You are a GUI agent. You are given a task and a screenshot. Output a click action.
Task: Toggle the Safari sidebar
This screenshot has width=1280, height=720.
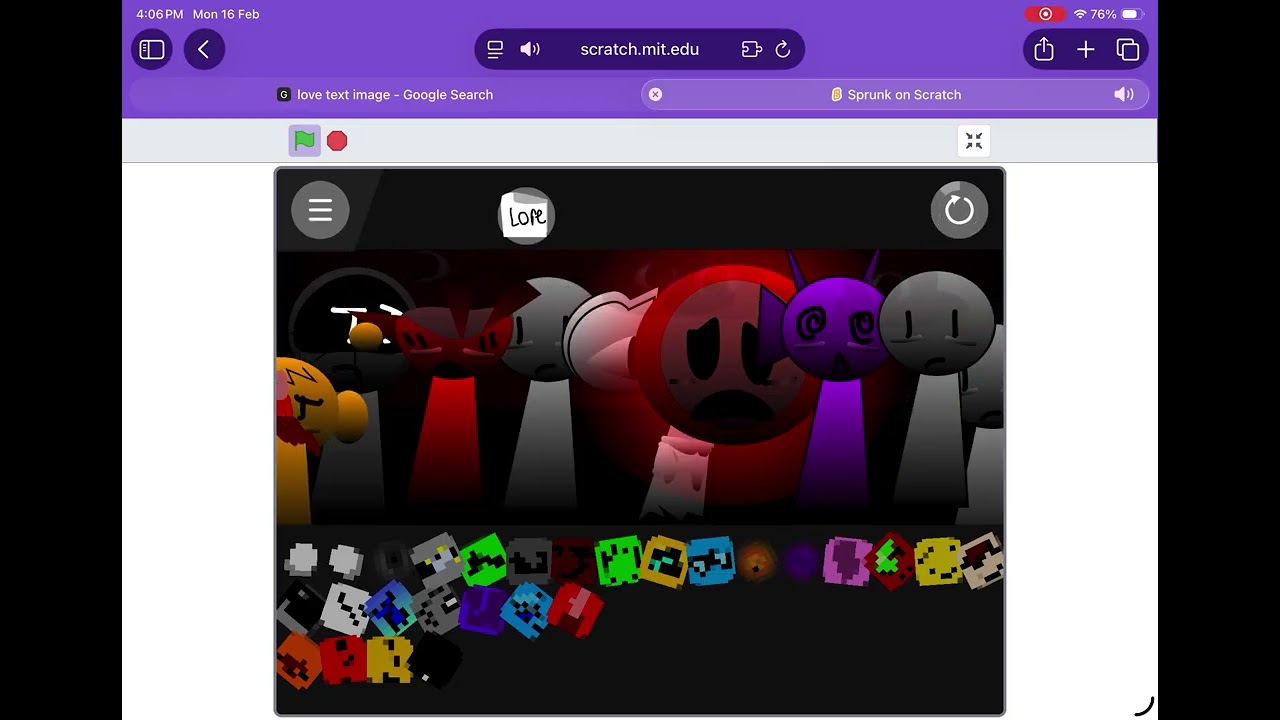pyautogui.click(x=152, y=49)
